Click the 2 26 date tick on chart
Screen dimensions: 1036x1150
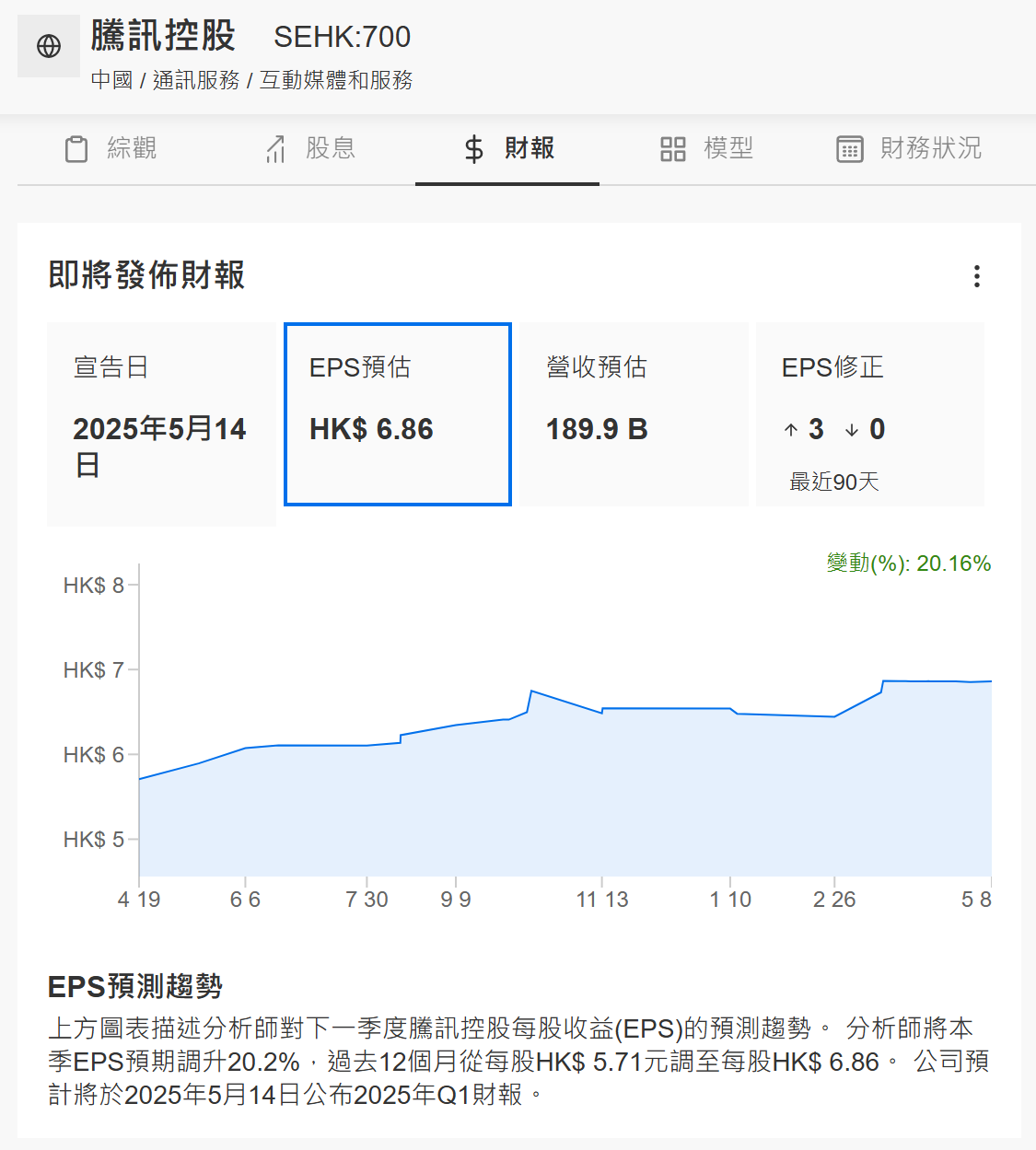click(834, 900)
